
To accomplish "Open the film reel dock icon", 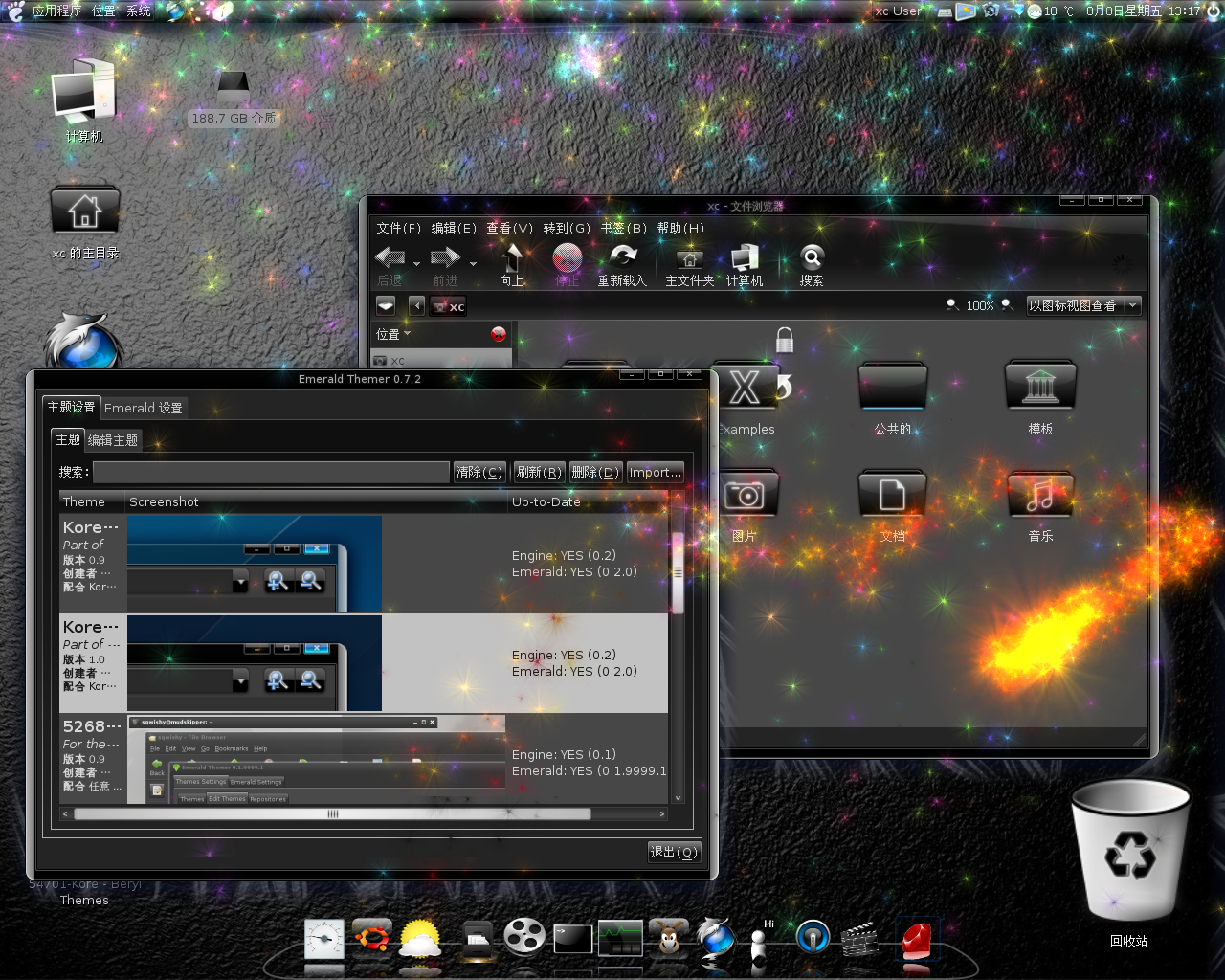I will [524, 937].
